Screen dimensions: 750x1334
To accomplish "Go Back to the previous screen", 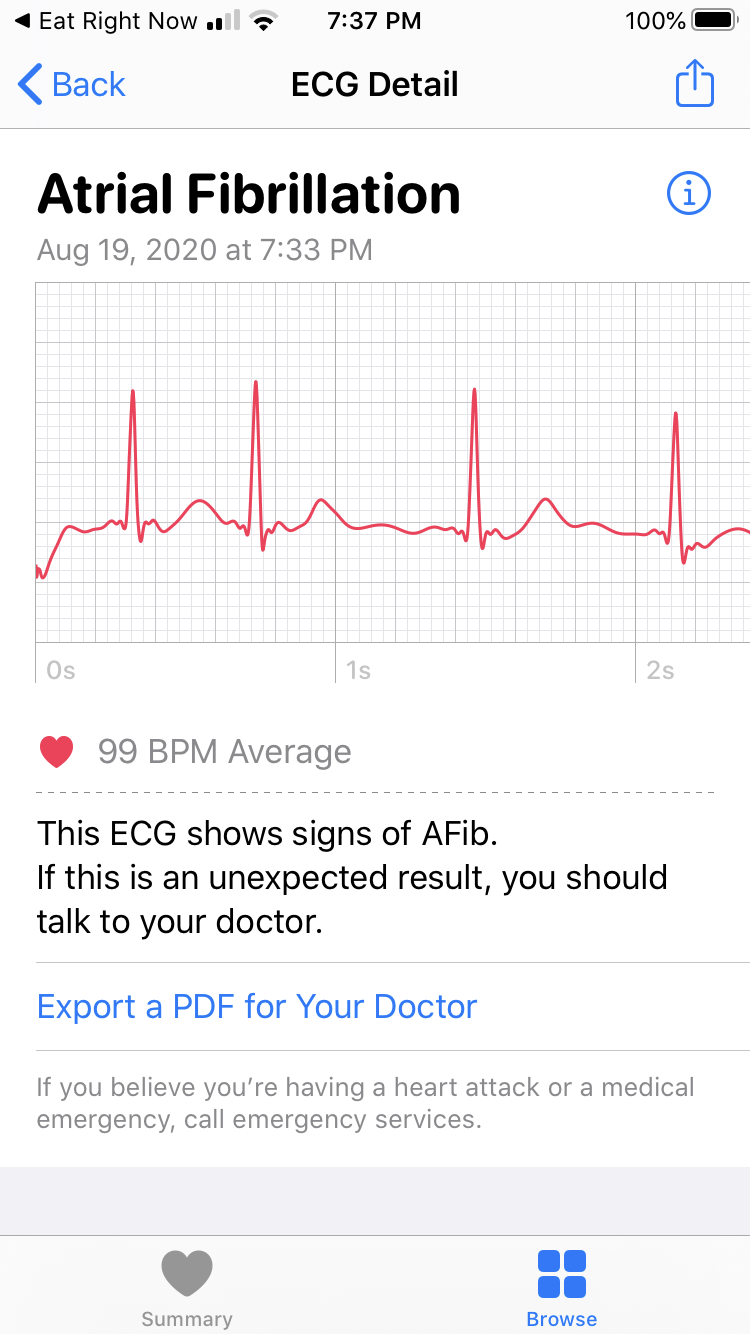I will tap(72, 85).
